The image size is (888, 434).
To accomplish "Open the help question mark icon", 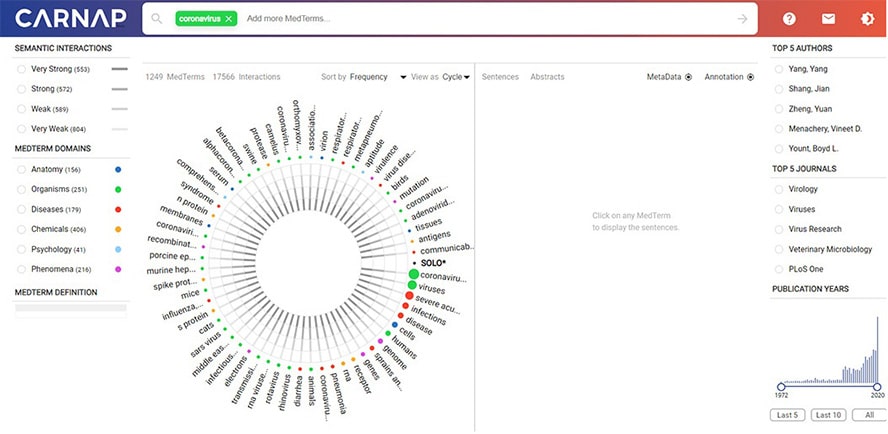I will 789,19.
